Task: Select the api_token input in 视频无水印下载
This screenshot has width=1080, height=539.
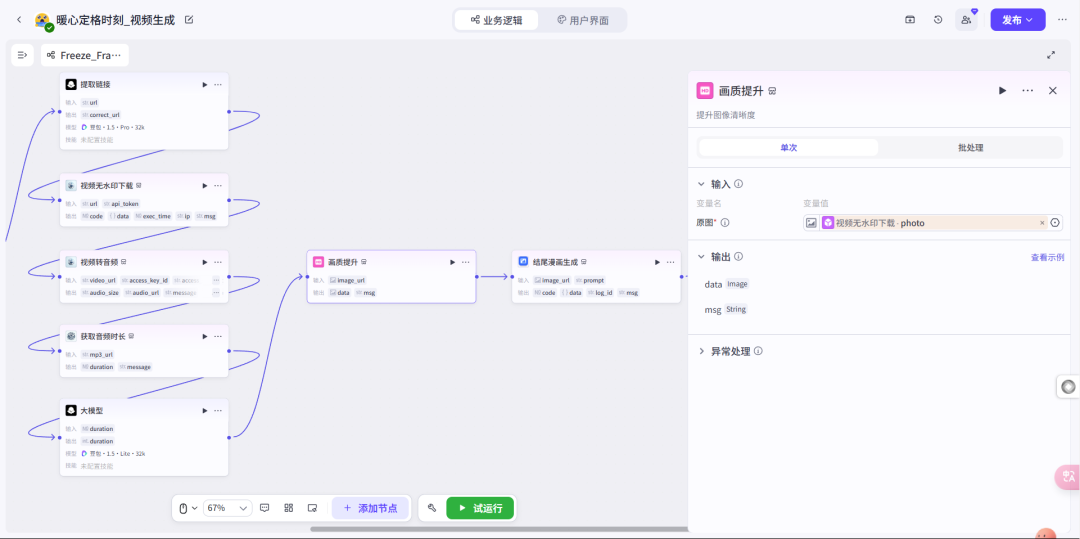Action: tap(122, 204)
